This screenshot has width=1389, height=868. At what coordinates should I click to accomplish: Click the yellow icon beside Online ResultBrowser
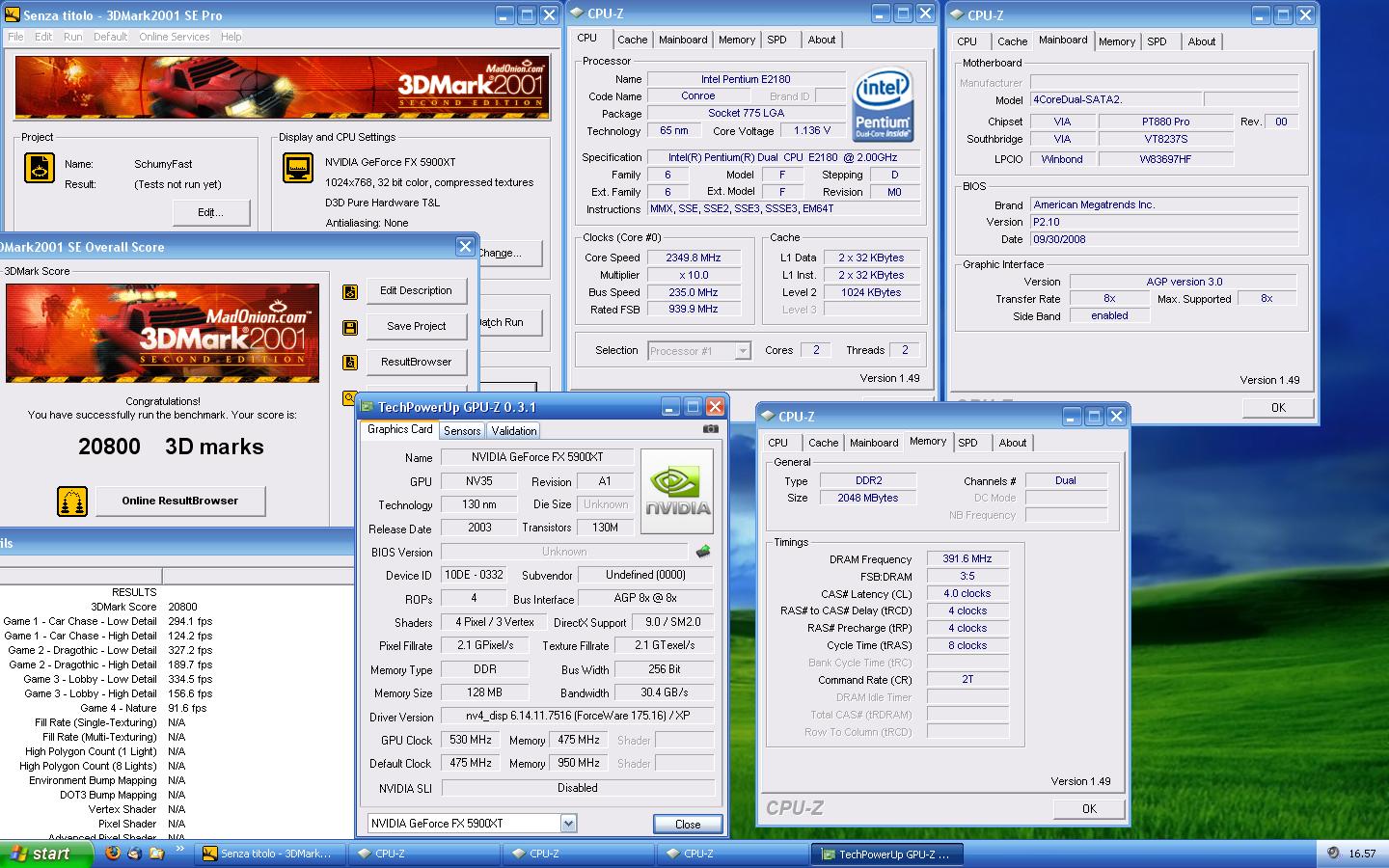point(72,501)
